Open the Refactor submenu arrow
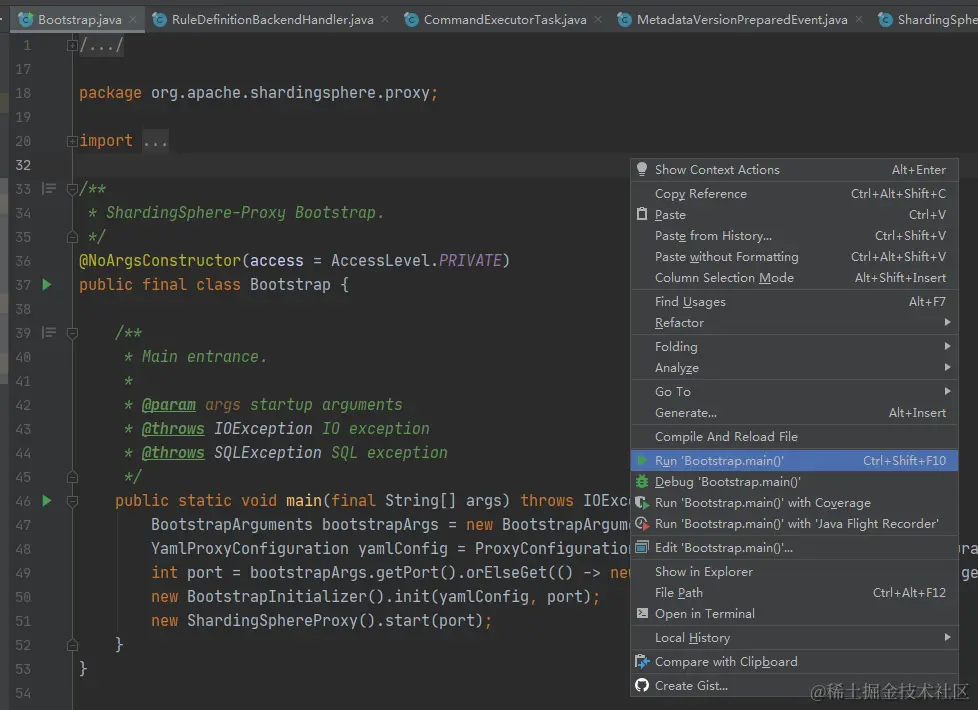978x710 pixels. pyautogui.click(x=947, y=322)
